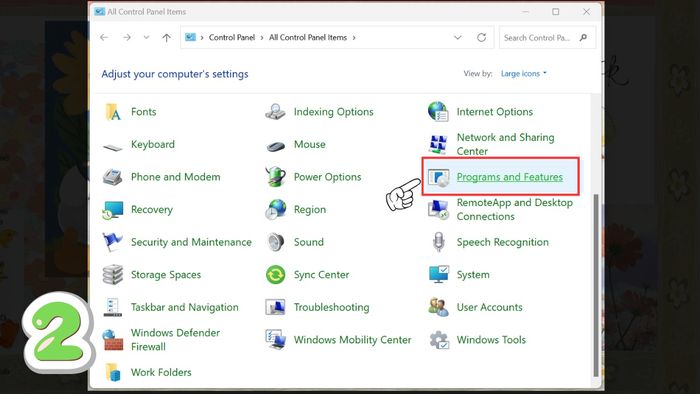Go back with the back arrow
Screen dimensions: 700x394
point(104,37)
